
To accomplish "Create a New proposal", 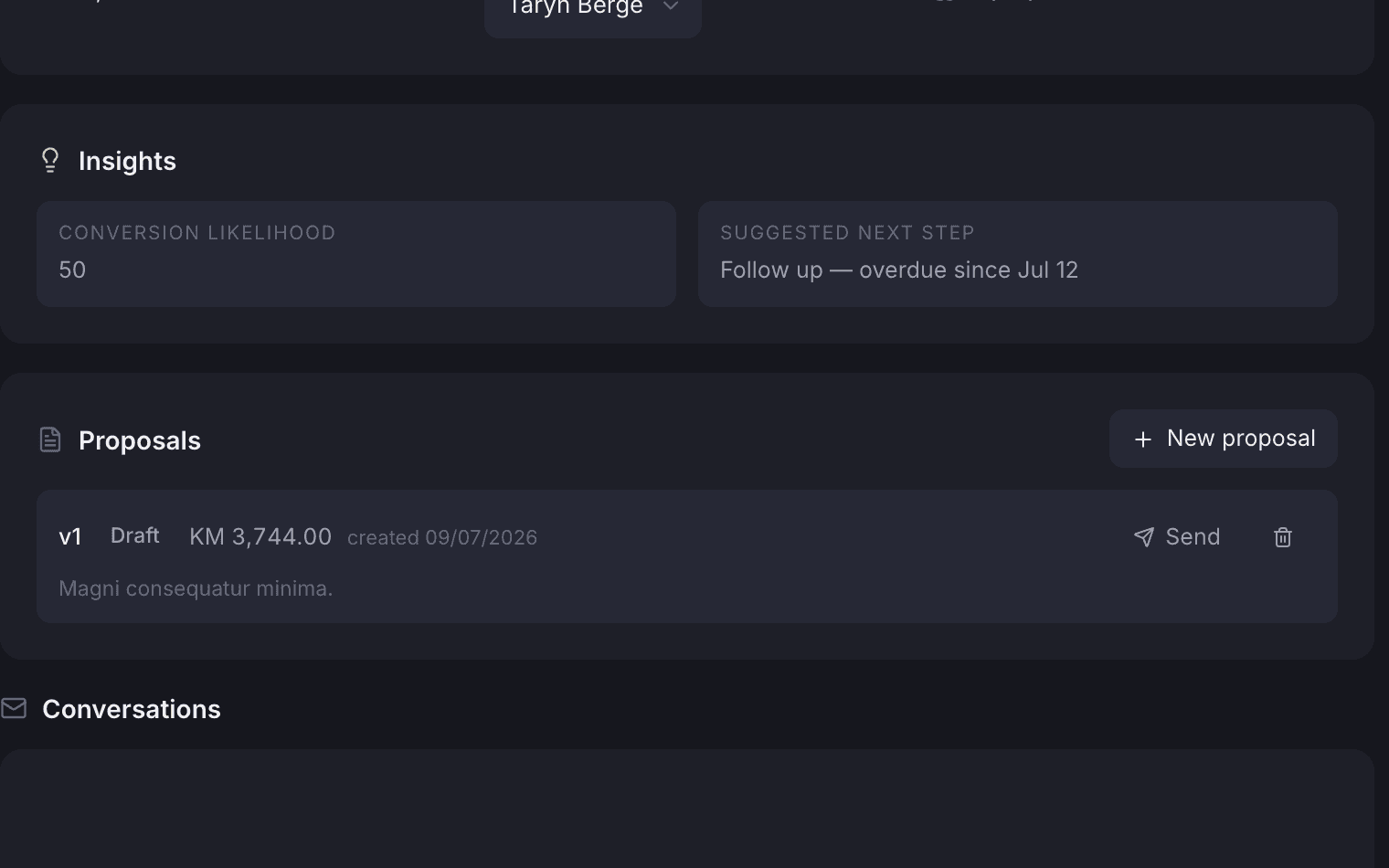I will point(1224,439).
